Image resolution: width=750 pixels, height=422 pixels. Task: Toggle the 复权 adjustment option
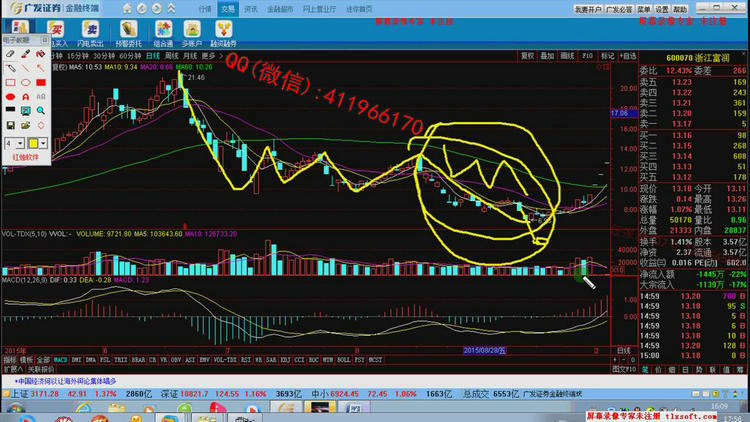(527, 56)
